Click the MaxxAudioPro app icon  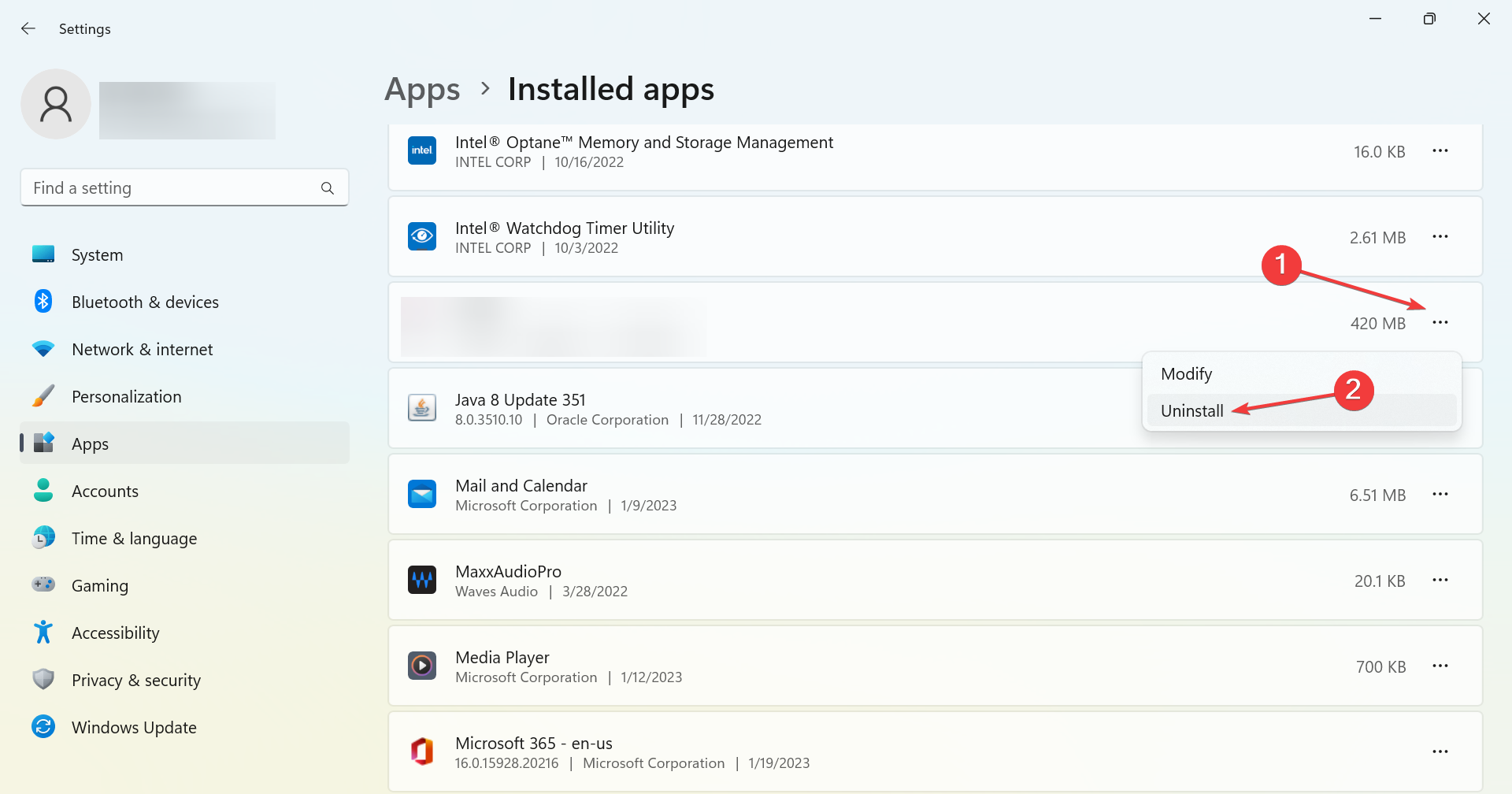pos(422,580)
